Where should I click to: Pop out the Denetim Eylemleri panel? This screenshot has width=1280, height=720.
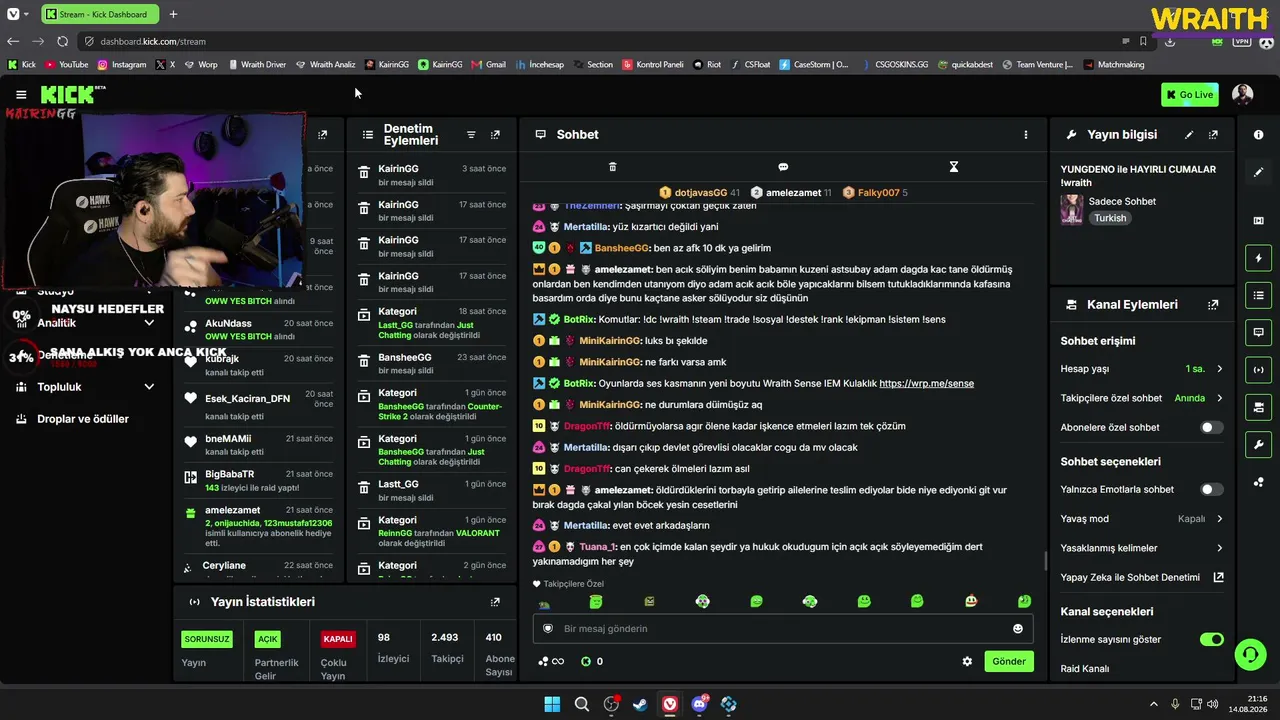(x=495, y=134)
